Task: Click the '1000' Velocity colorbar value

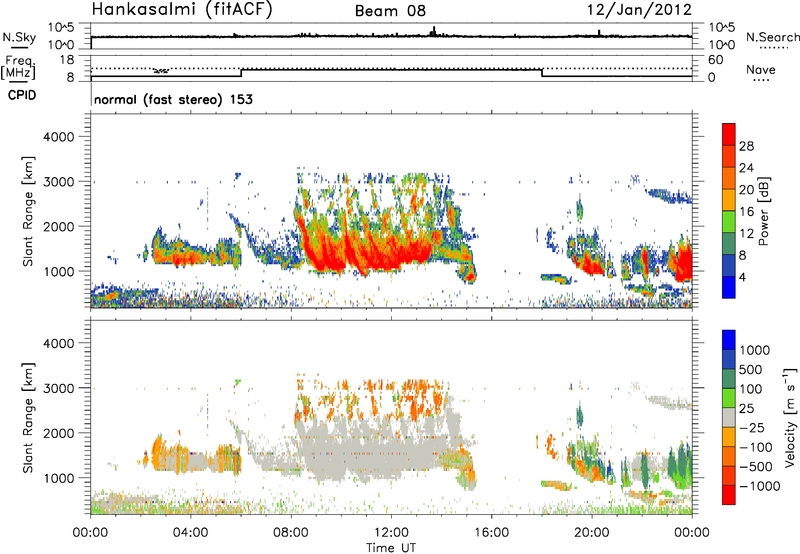Action: coord(755,350)
